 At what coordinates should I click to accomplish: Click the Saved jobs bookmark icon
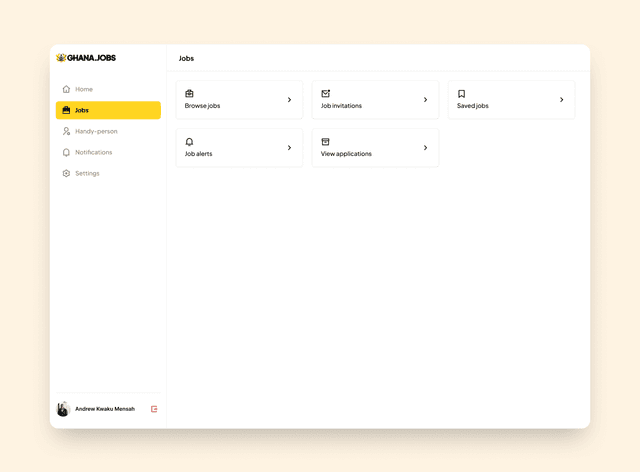(461, 93)
